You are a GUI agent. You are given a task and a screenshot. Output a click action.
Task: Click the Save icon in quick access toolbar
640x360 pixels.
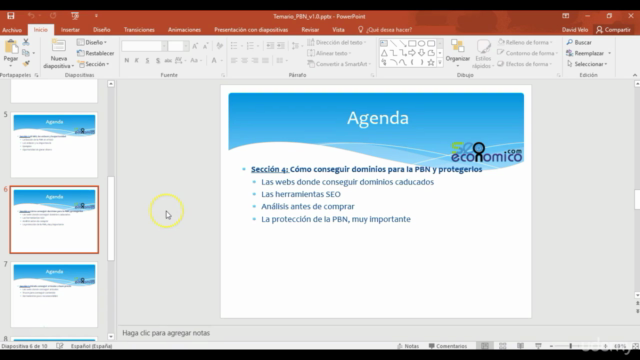(x=11, y=16)
